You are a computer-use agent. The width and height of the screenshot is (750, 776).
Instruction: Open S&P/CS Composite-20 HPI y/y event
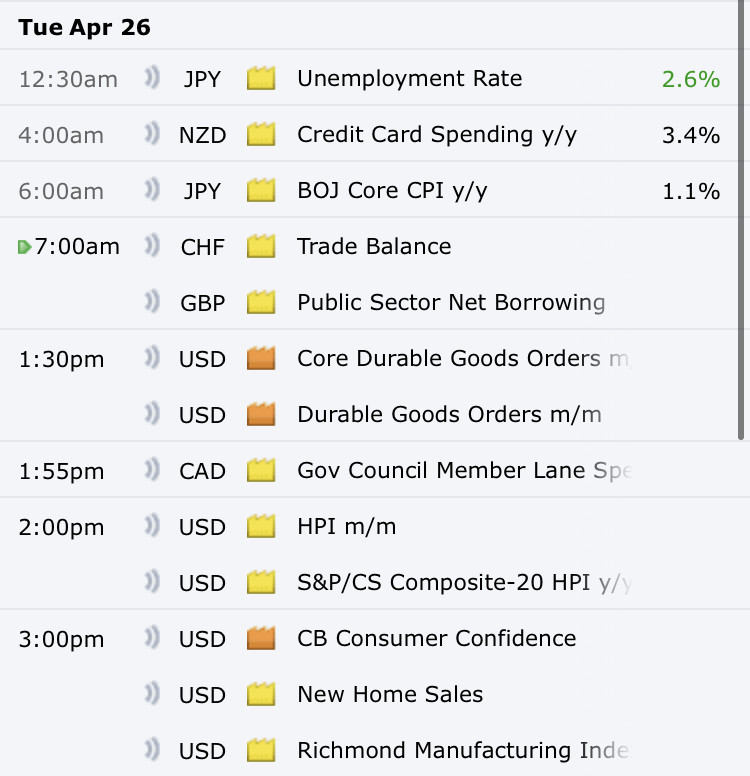pyautogui.click(x=462, y=582)
